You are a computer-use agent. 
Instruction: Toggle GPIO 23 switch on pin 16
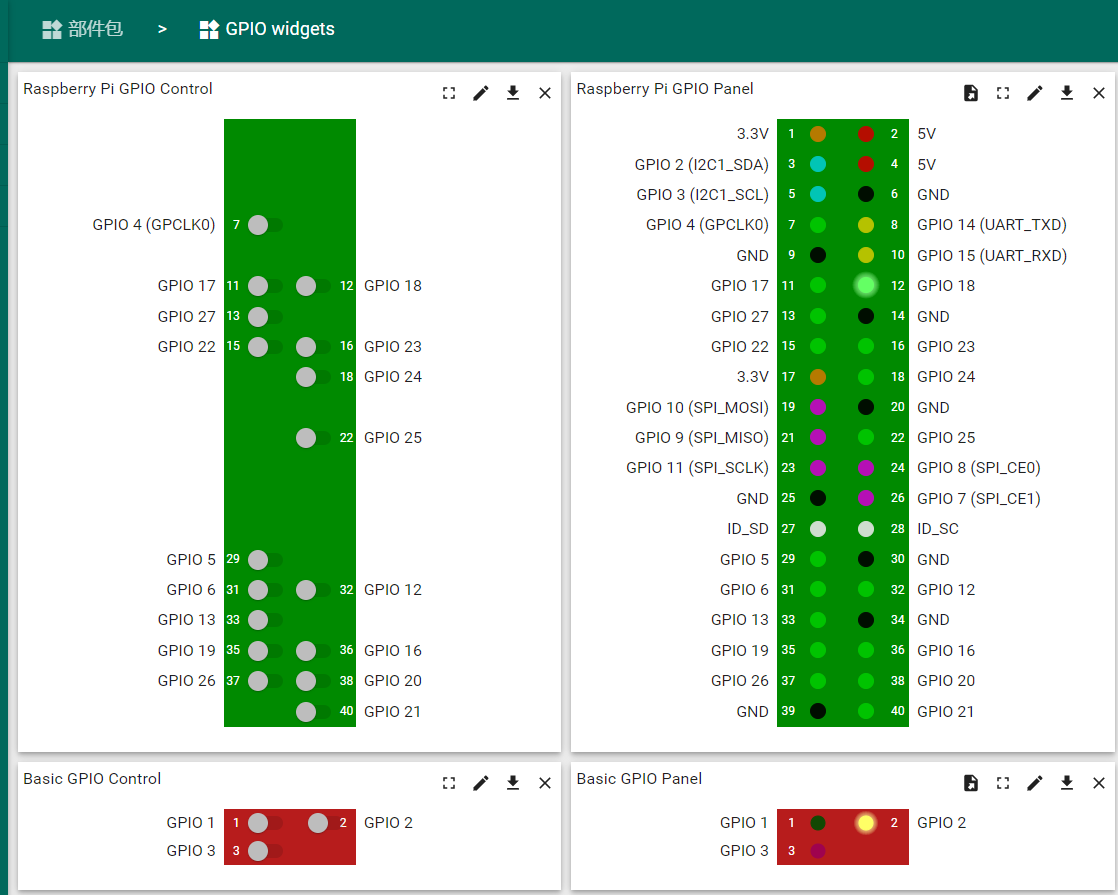(x=313, y=347)
